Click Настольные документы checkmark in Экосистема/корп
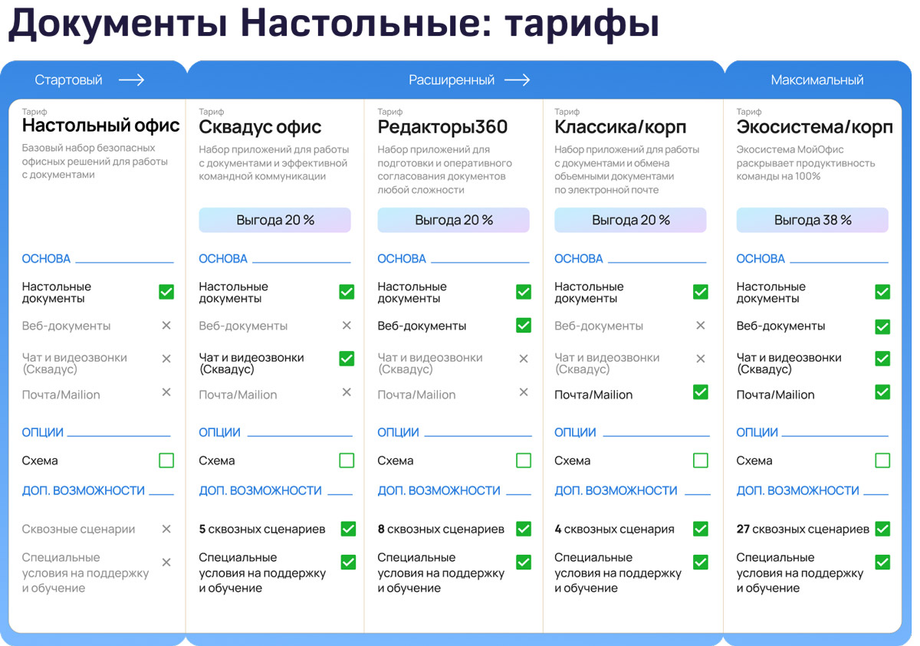920x646 pixels. [x=882, y=292]
